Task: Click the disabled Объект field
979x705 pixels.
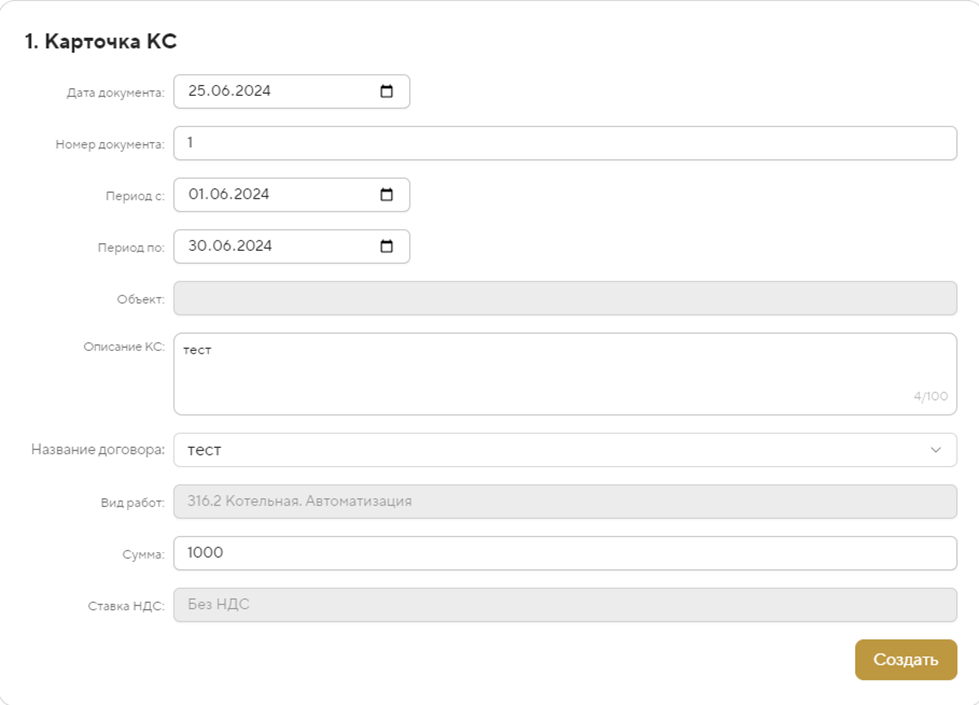Action: pyautogui.click(x=565, y=298)
